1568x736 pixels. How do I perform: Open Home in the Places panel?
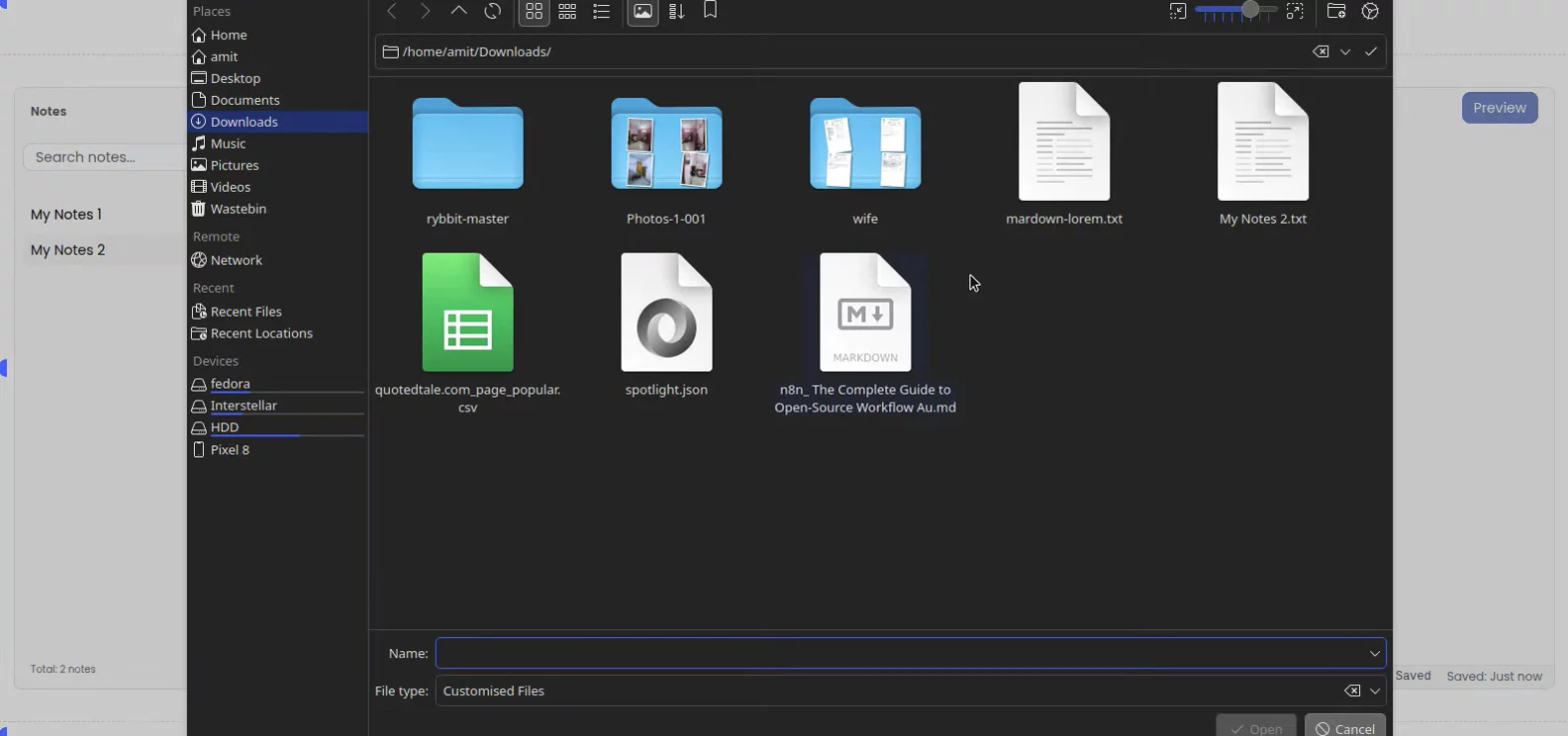(277, 35)
